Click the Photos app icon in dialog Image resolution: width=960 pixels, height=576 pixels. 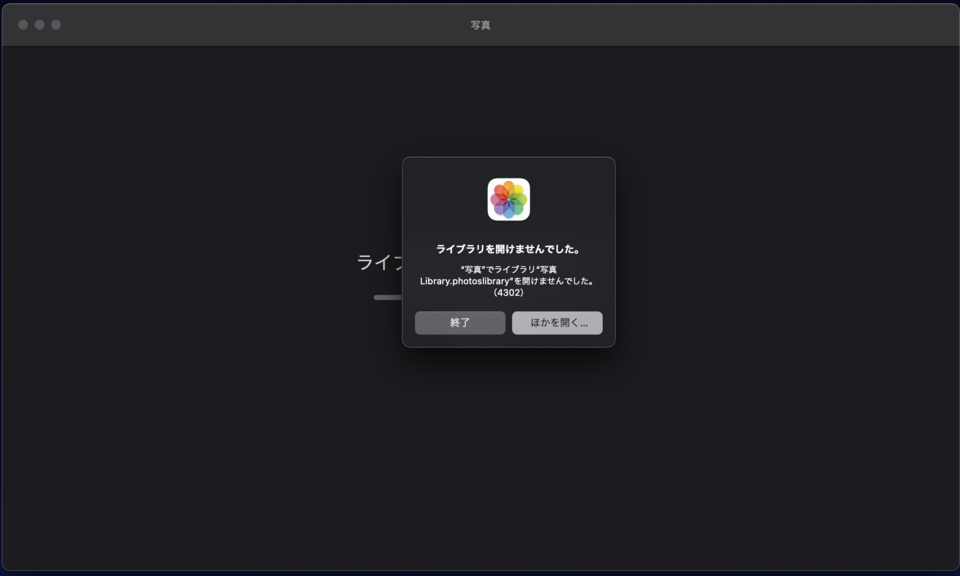pyautogui.click(x=509, y=200)
